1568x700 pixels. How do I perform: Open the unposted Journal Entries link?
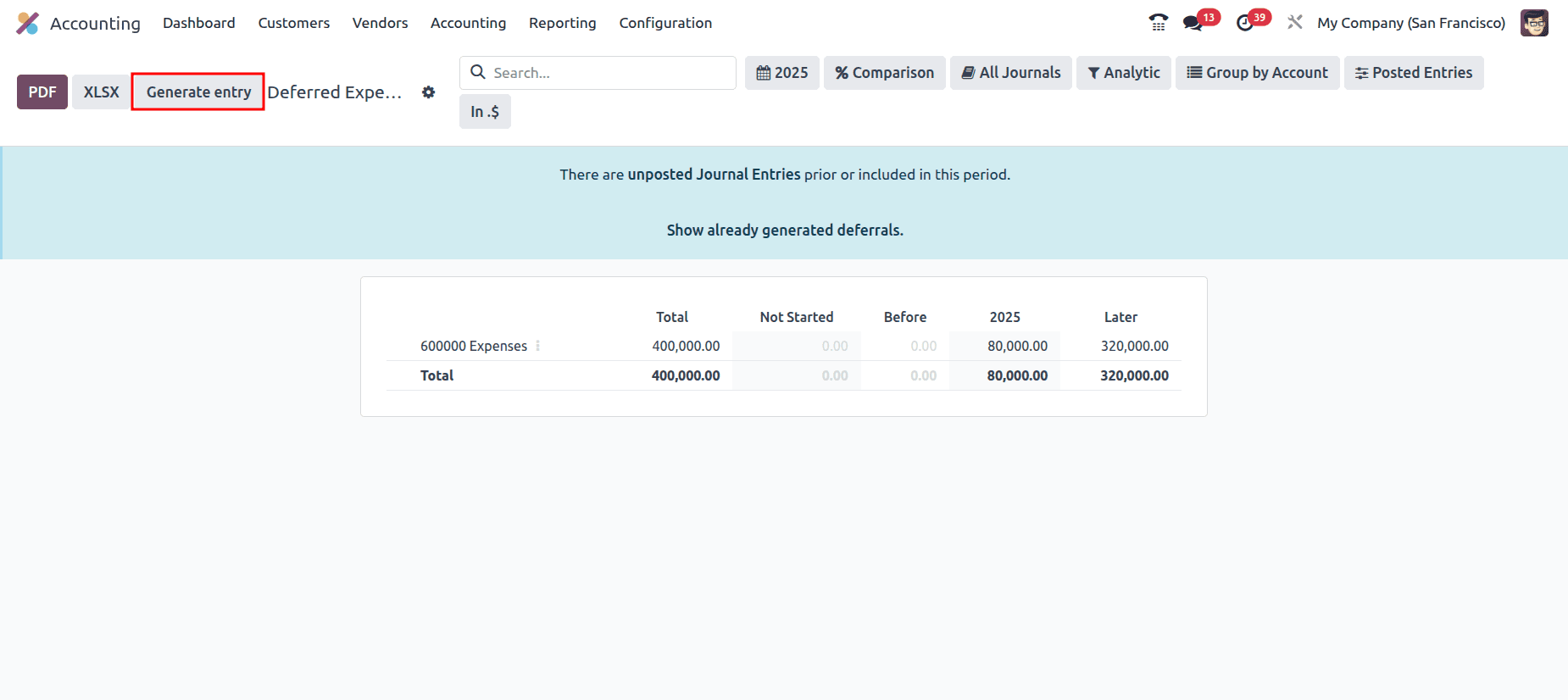[714, 175]
